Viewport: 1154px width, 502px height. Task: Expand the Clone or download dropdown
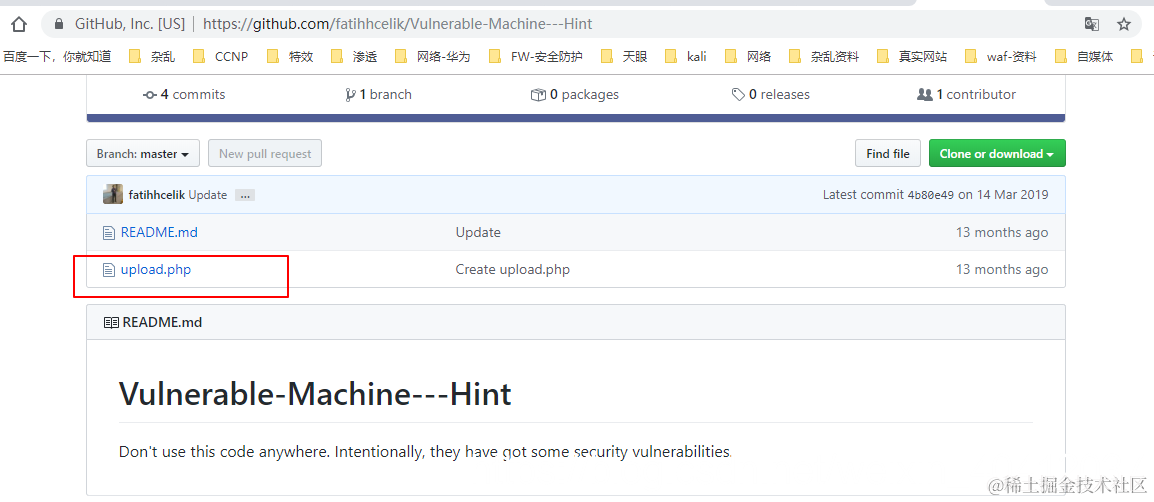[x=997, y=154]
